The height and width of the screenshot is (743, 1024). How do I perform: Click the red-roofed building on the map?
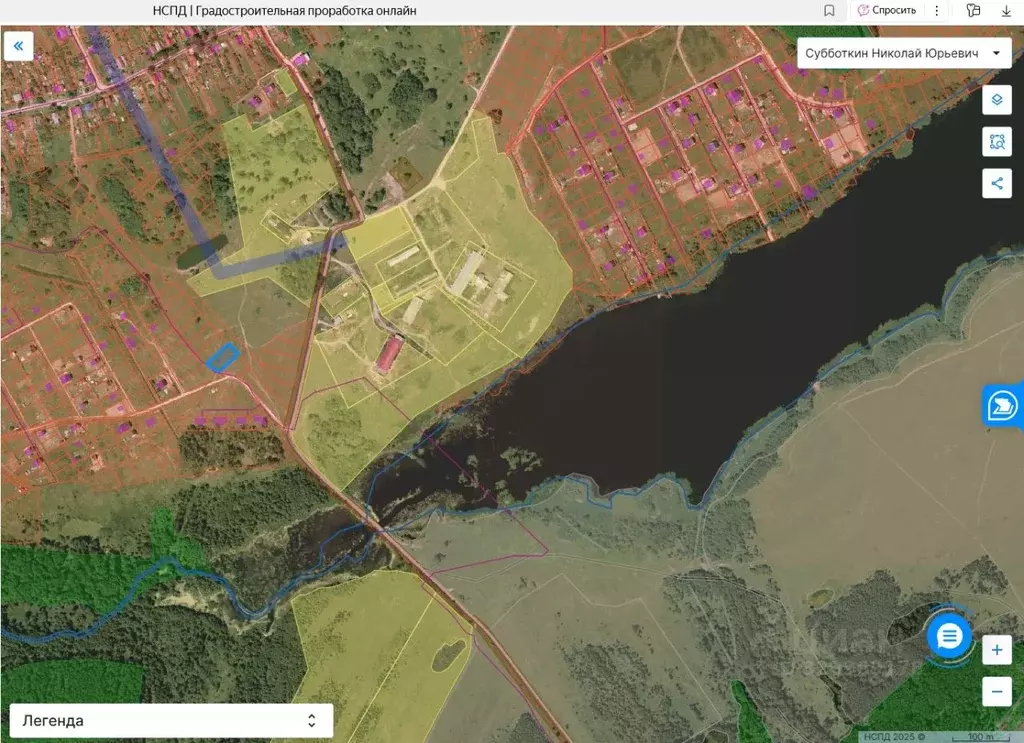[x=389, y=354]
